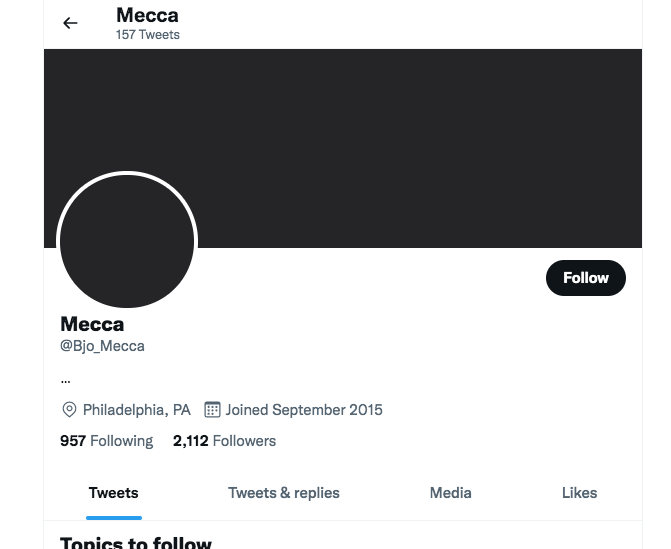Image resolution: width=671 pixels, height=549 pixels.
Task: Open the 2,112 Followers list
Action: [x=224, y=441]
